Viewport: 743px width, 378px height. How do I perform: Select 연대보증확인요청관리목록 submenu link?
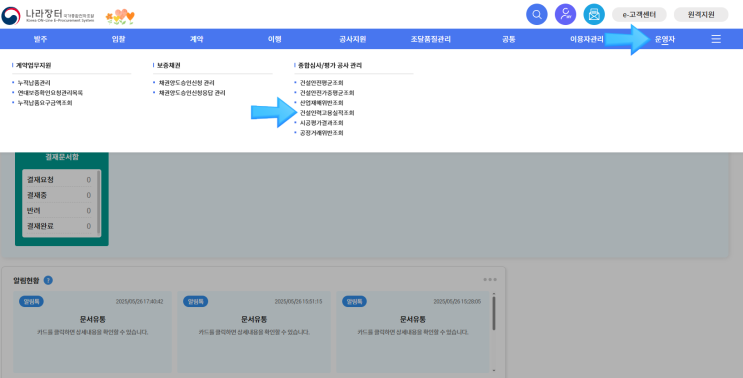click(50, 92)
